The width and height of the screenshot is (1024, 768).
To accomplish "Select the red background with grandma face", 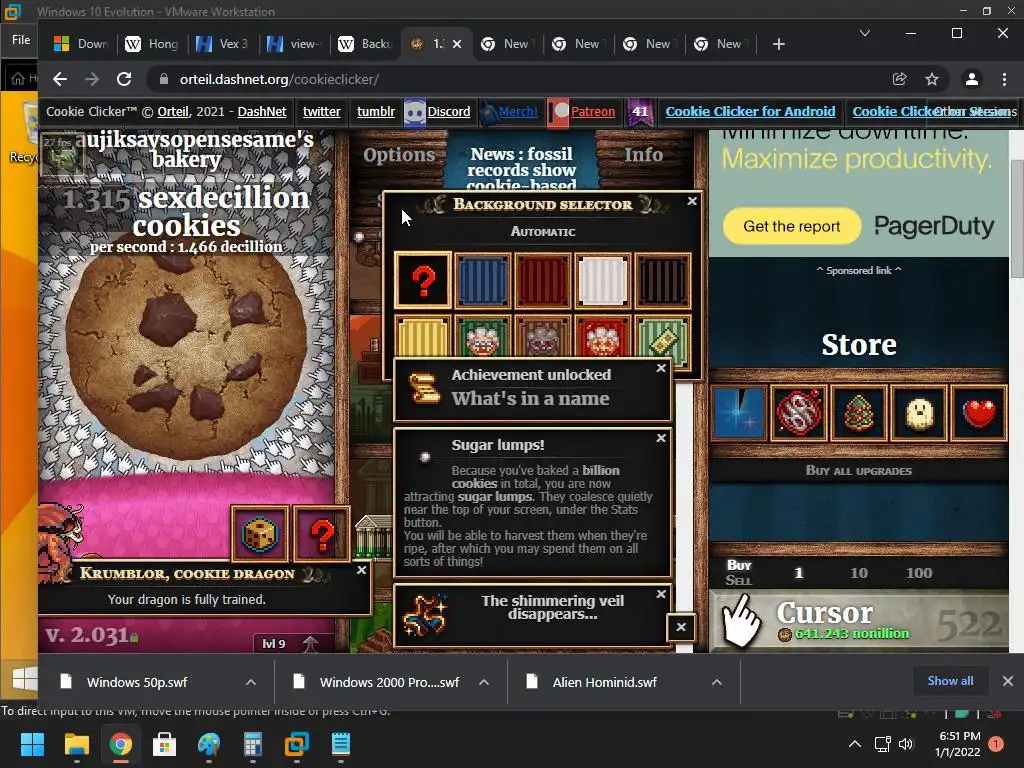I will point(603,337).
